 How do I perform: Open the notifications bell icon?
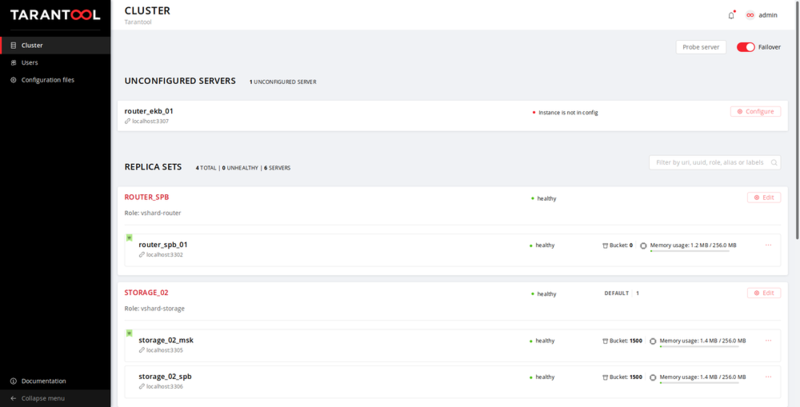732,15
